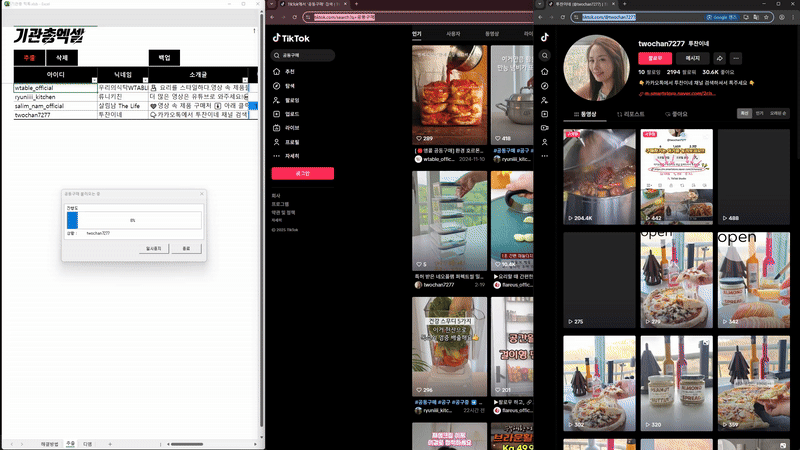Bookmark the profile page with the star icon
The width and height of the screenshot is (800, 450).
(766, 17)
